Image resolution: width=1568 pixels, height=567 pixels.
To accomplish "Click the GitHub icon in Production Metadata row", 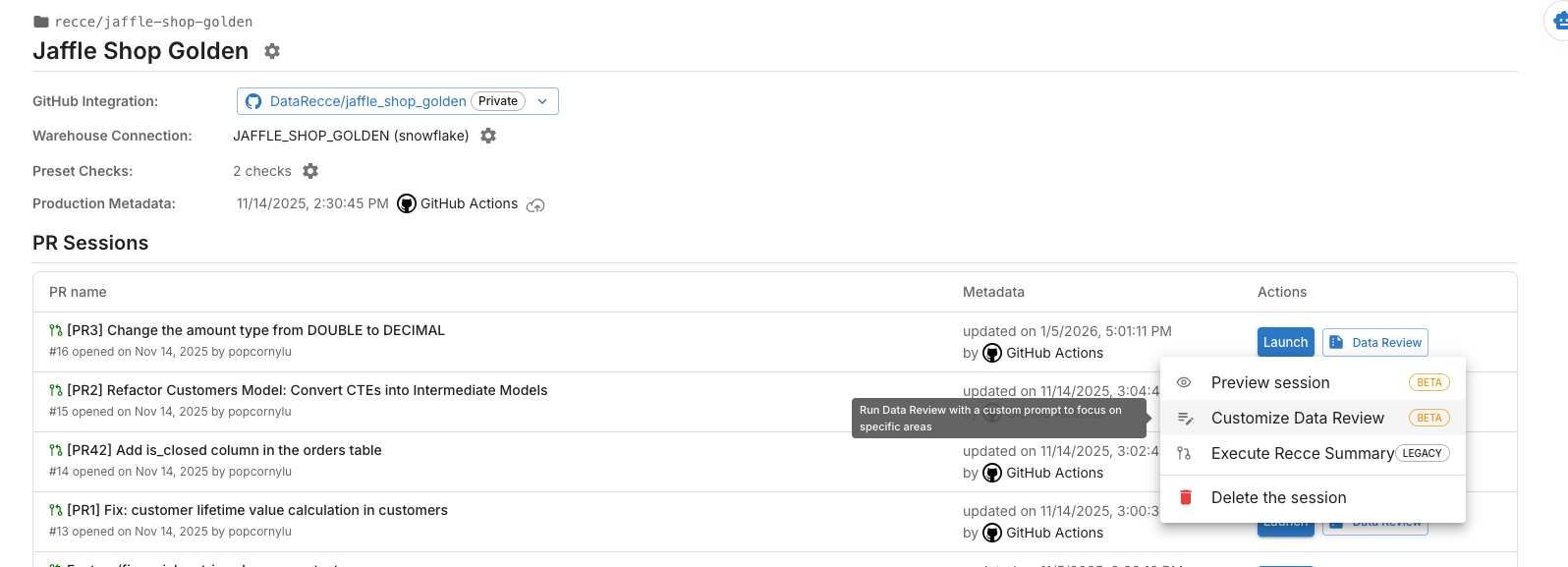I will (407, 203).
